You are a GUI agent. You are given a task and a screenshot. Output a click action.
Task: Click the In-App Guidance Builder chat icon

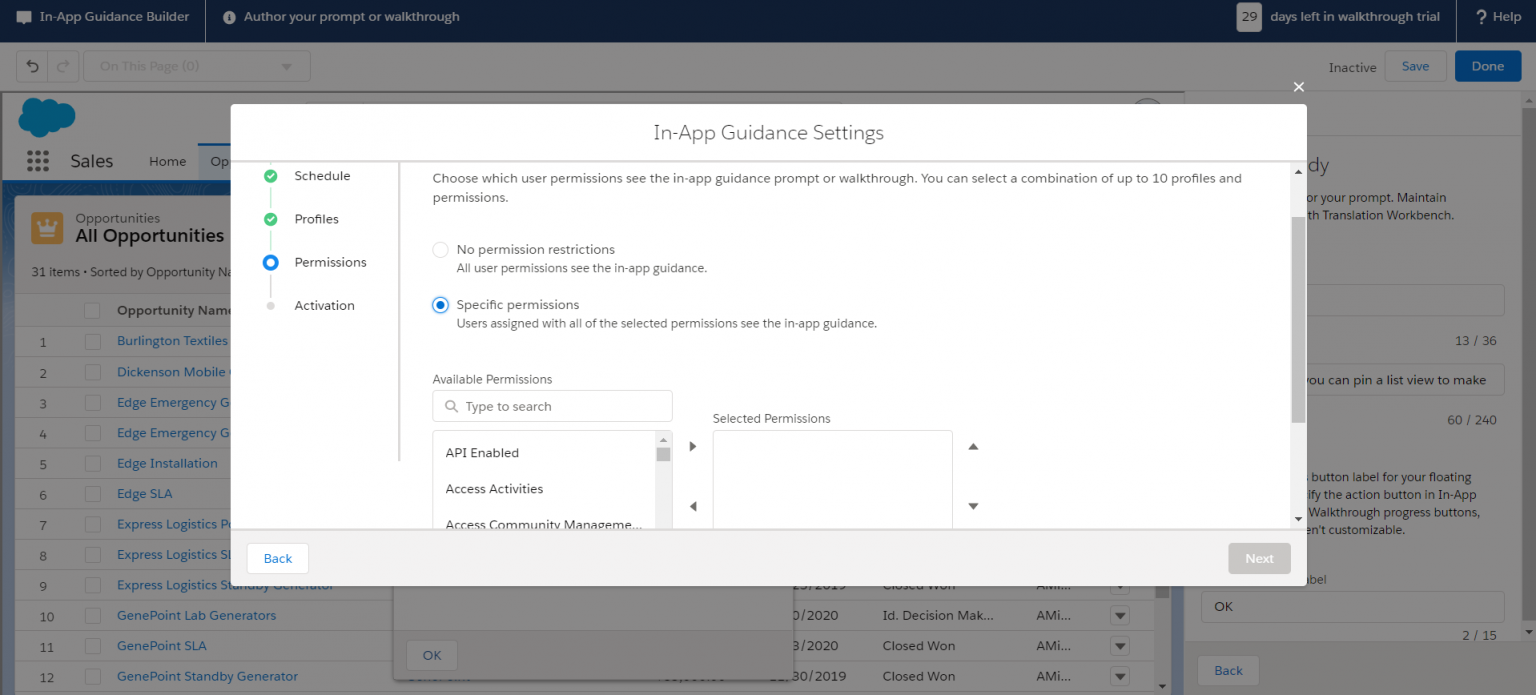[x=24, y=17]
